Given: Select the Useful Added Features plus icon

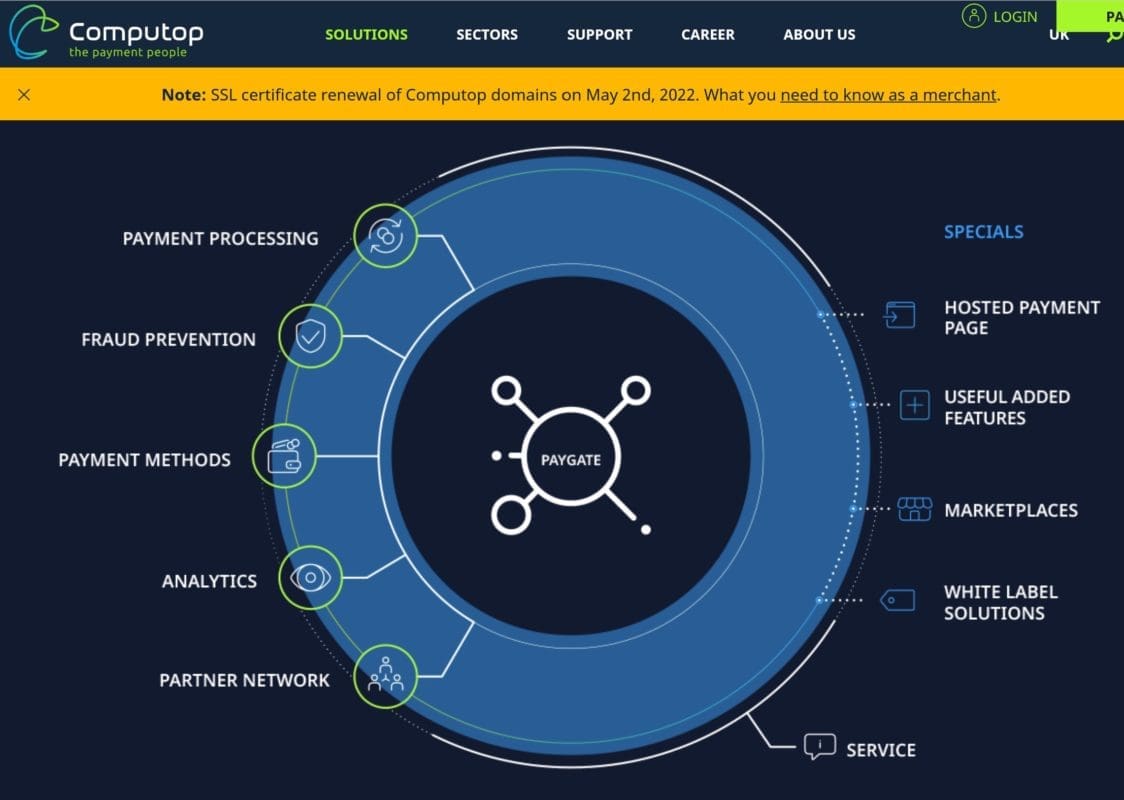Looking at the screenshot, I should [x=914, y=405].
